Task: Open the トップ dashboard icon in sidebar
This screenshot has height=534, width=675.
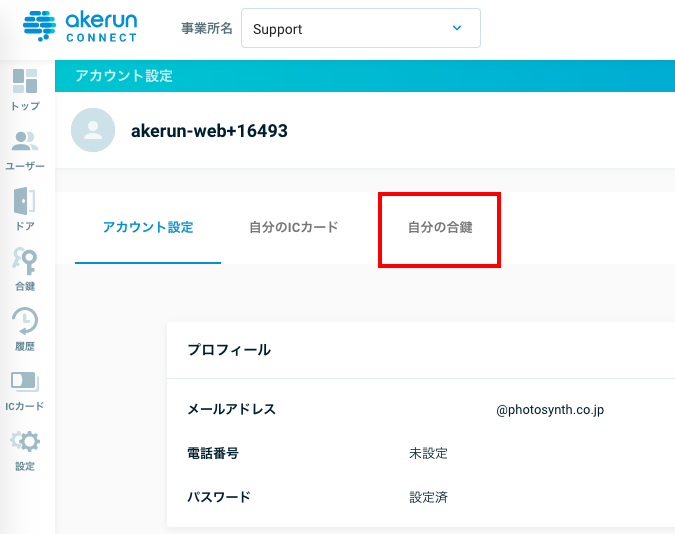Action: pyautogui.click(x=25, y=81)
